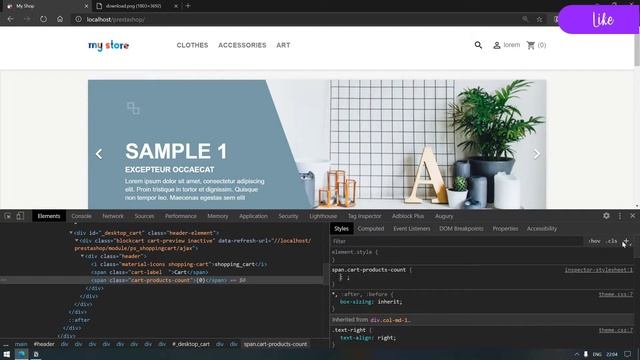
Task: Switch to the Memory tab
Action: coord(218,216)
